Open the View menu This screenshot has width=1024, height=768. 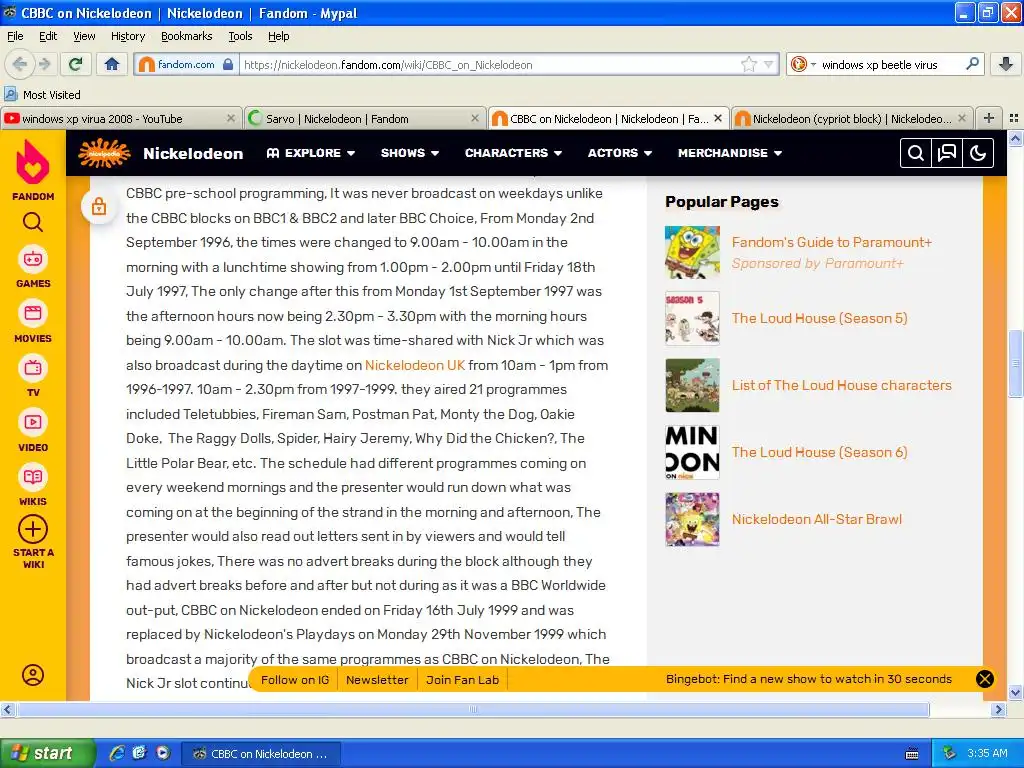(84, 36)
